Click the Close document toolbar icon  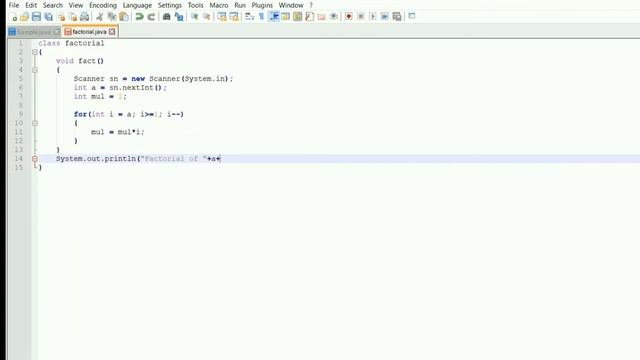(61, 17)
